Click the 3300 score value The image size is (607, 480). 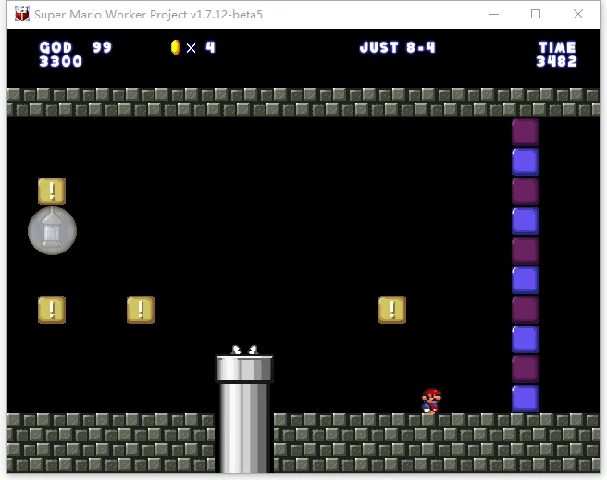pos(61,61)
